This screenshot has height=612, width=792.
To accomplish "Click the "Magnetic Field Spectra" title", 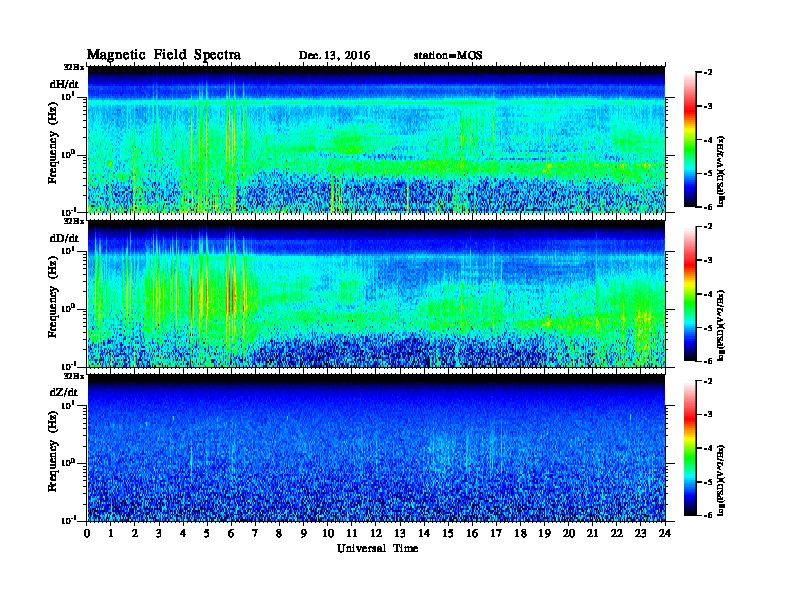I will click(164, 55).
